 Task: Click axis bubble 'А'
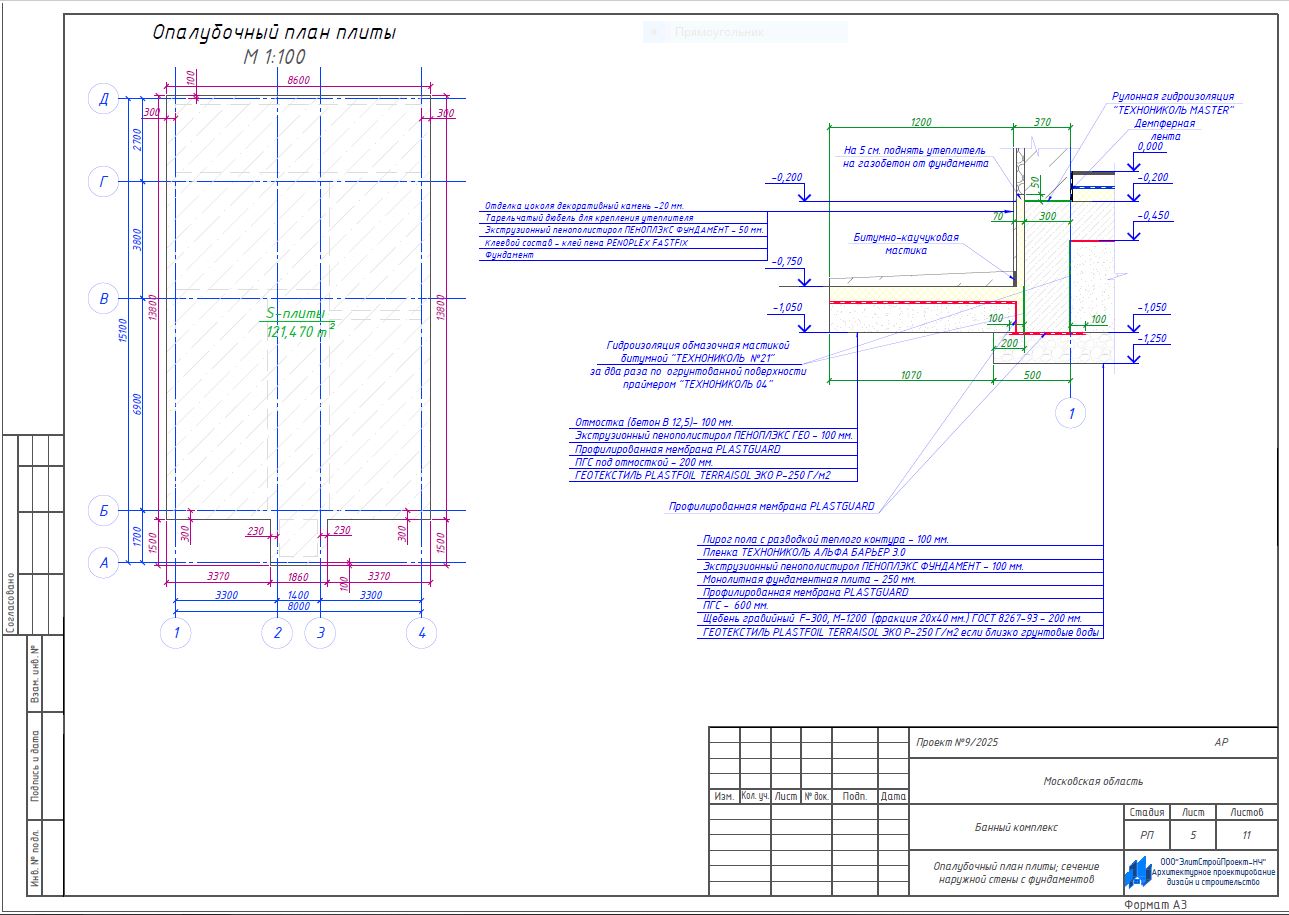(x=103, y=563)
